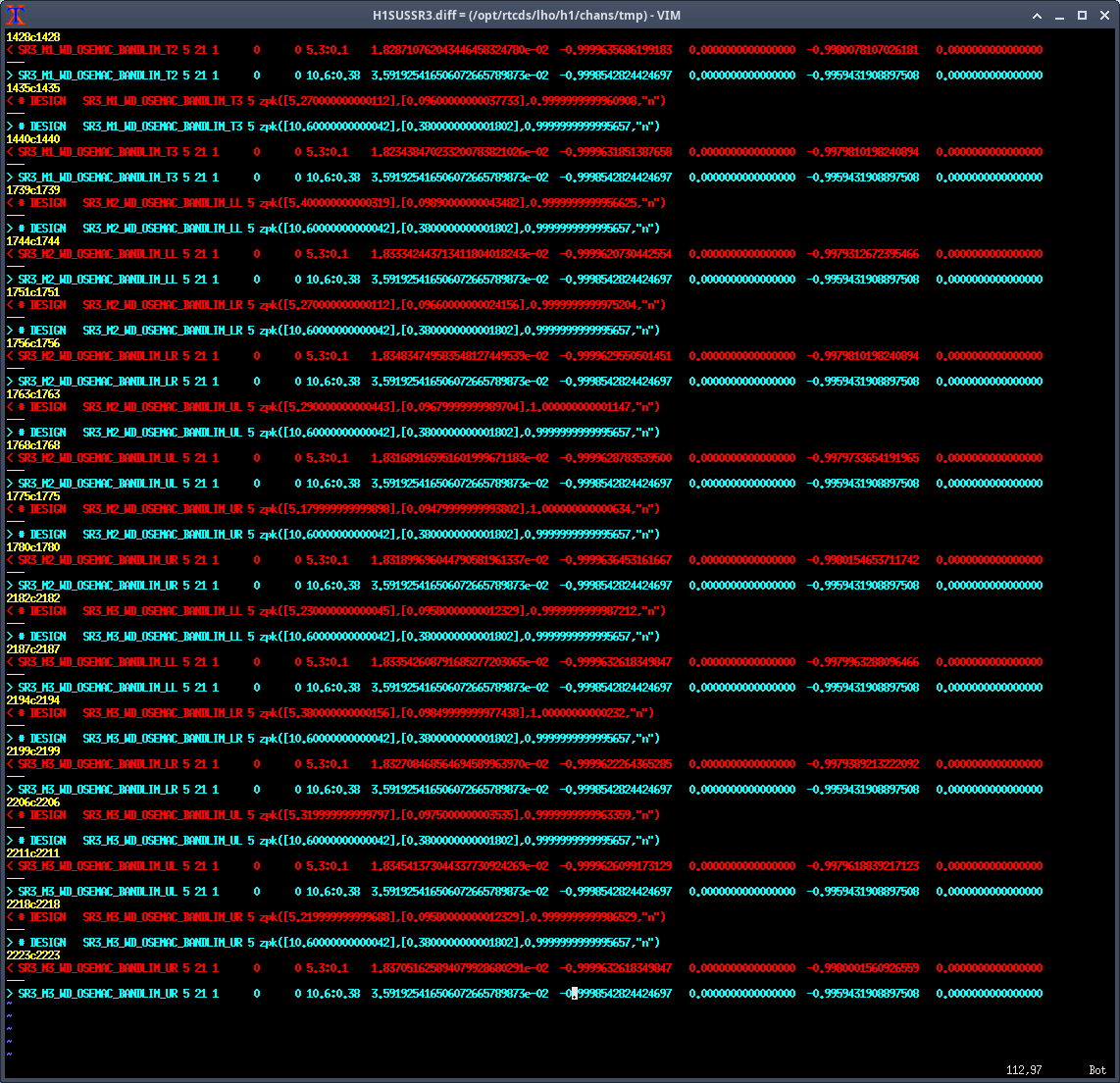This screenshot has height=1083, width=1120.
Task: Minimize the VIM window
Action: 1061,16
